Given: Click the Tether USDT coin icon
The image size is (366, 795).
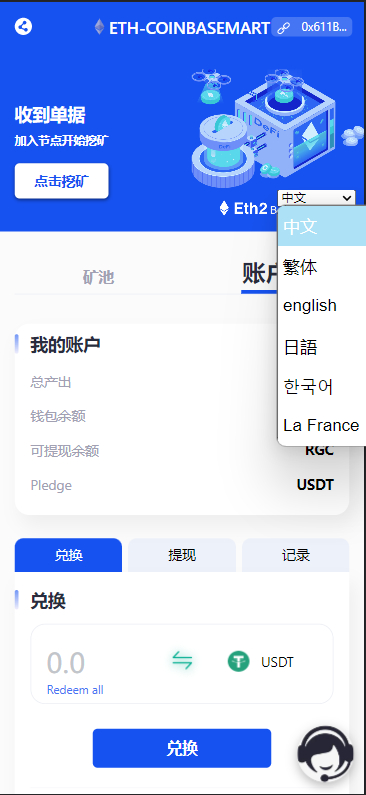Looking at the screenshot, I should click(x=238, y=662).
